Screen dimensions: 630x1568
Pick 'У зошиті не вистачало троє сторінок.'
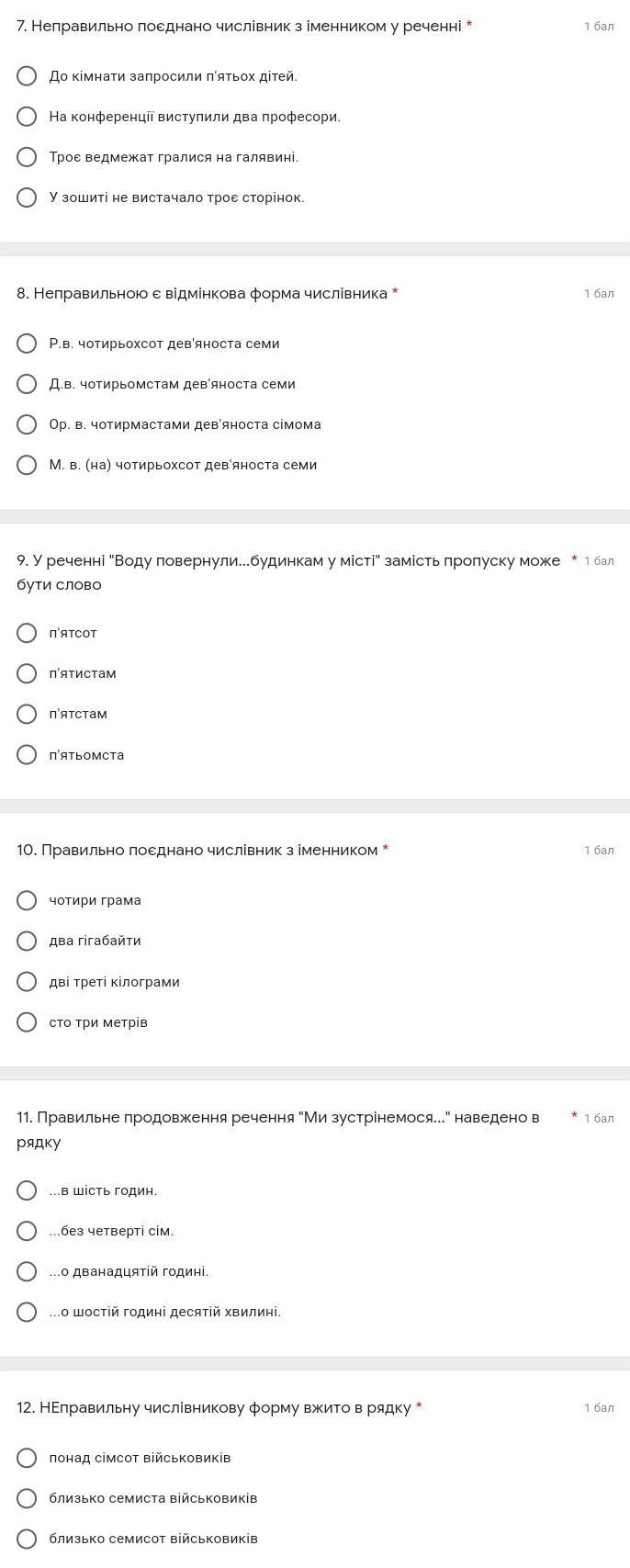27,197
